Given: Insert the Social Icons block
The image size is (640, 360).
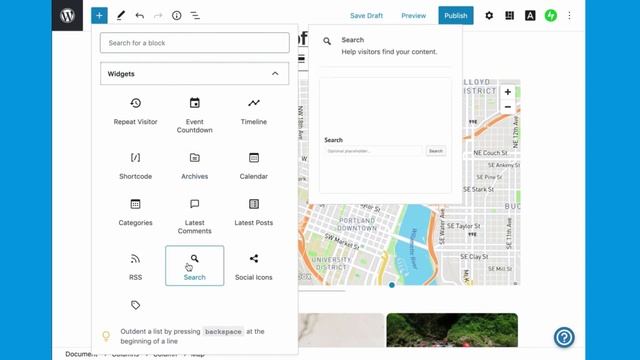Looking at the screenshot, I should click(x=253, y=267).
